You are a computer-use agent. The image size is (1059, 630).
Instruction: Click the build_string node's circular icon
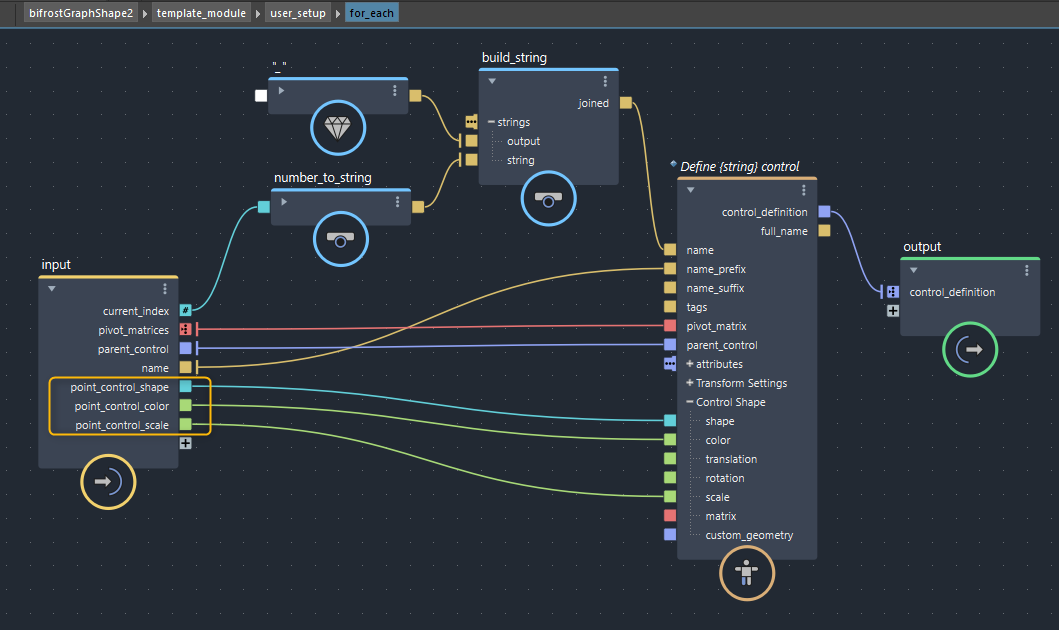click(x=547, y=199)
